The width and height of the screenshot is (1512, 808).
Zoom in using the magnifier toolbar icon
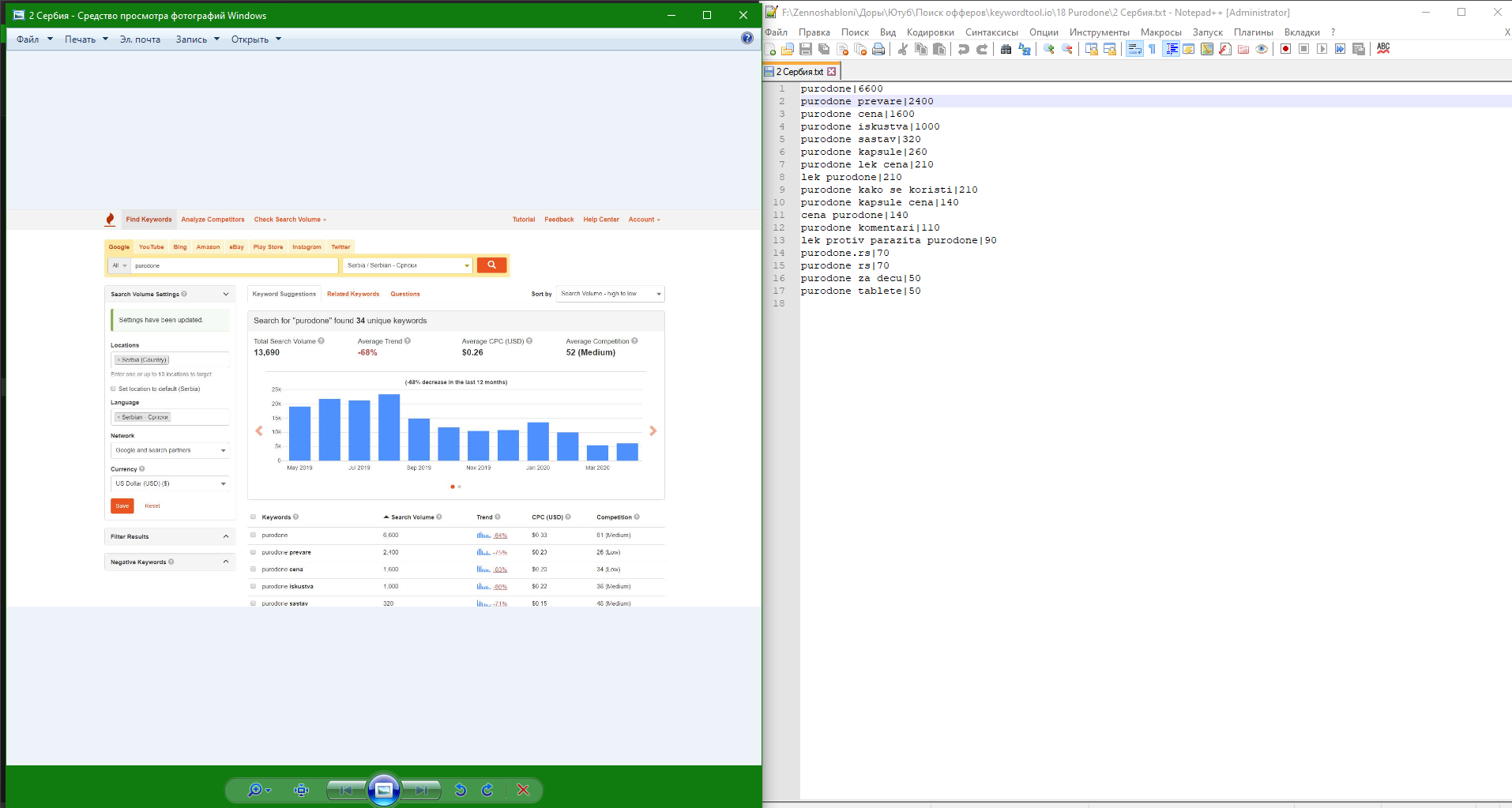(1049, 49)
